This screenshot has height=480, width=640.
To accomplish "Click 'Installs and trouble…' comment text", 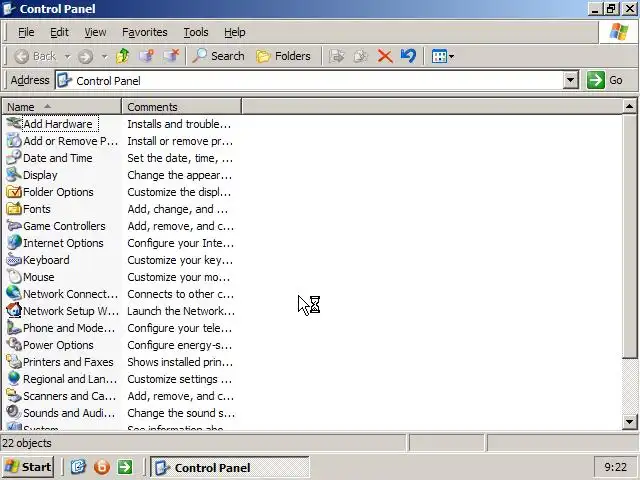I will [x=179, y=124].
